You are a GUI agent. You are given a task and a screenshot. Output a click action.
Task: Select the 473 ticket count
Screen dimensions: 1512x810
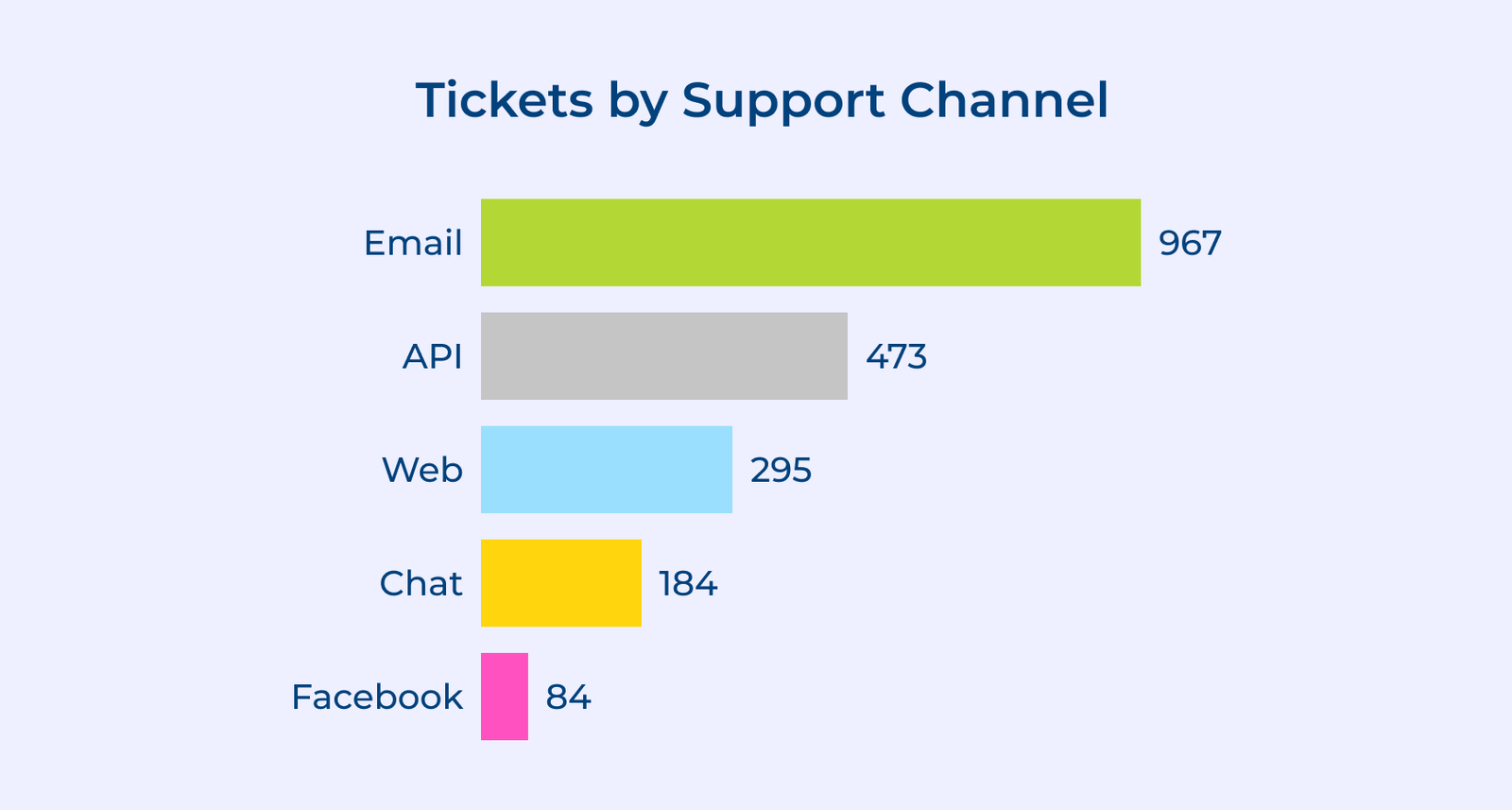pos(896,356)
